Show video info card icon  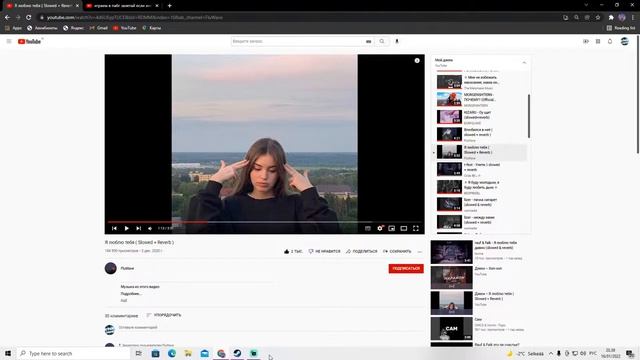[417, 60]
